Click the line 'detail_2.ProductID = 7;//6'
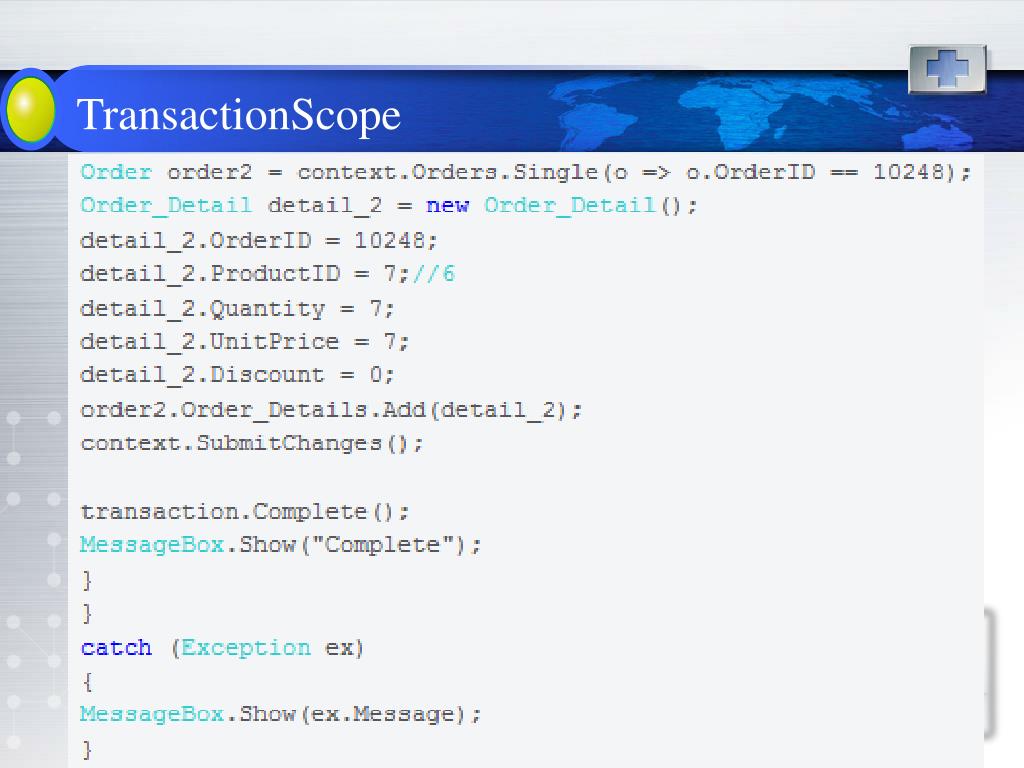The height and width of the screenshot is (768, 1024). click(x=267, y=274)
